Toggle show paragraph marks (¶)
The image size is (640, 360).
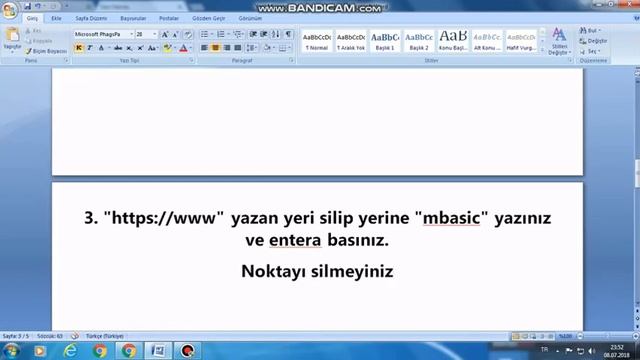288,34
